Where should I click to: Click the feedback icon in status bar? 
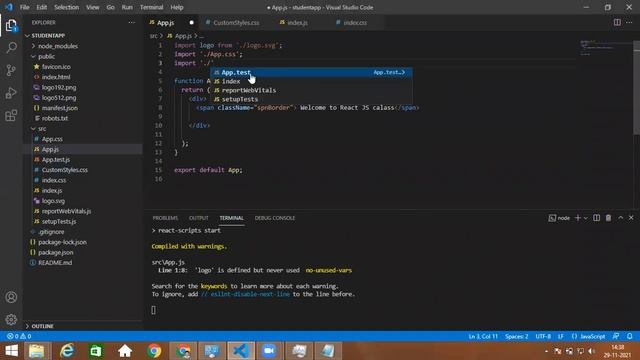click(616, 336)
